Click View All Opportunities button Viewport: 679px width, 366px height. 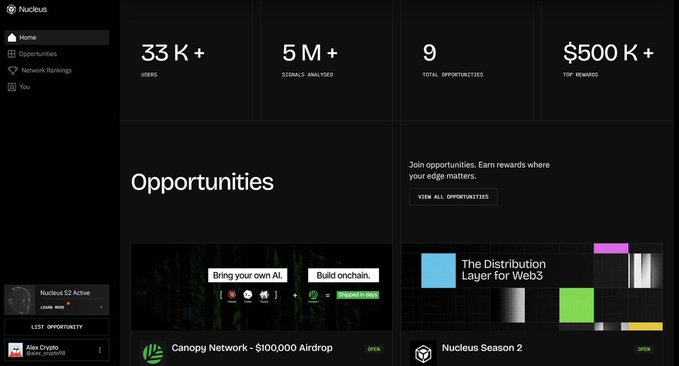453,197
